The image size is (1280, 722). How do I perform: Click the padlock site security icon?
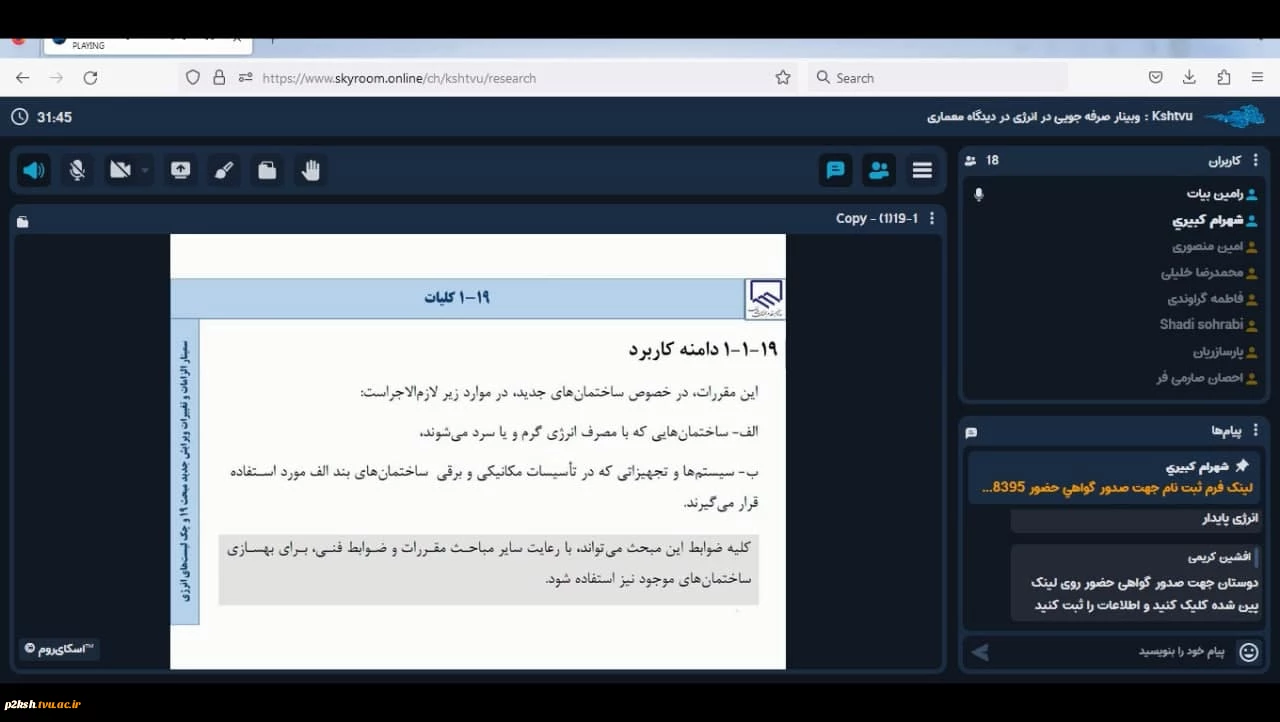(219, 77)
